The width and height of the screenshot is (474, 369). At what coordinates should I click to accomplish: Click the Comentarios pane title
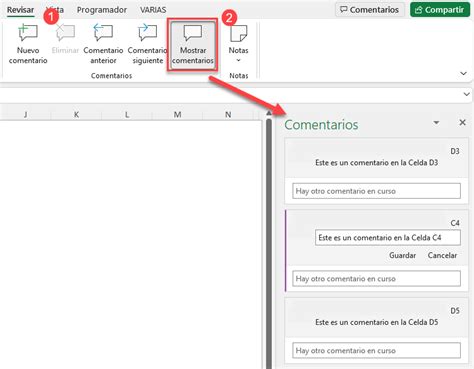(321, 125)
